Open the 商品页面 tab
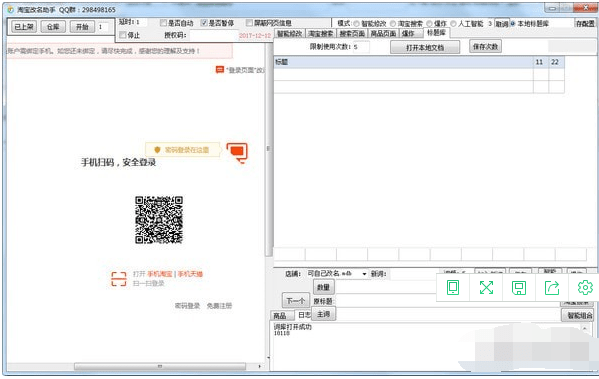The image size is (599, 379). (383, 34)
